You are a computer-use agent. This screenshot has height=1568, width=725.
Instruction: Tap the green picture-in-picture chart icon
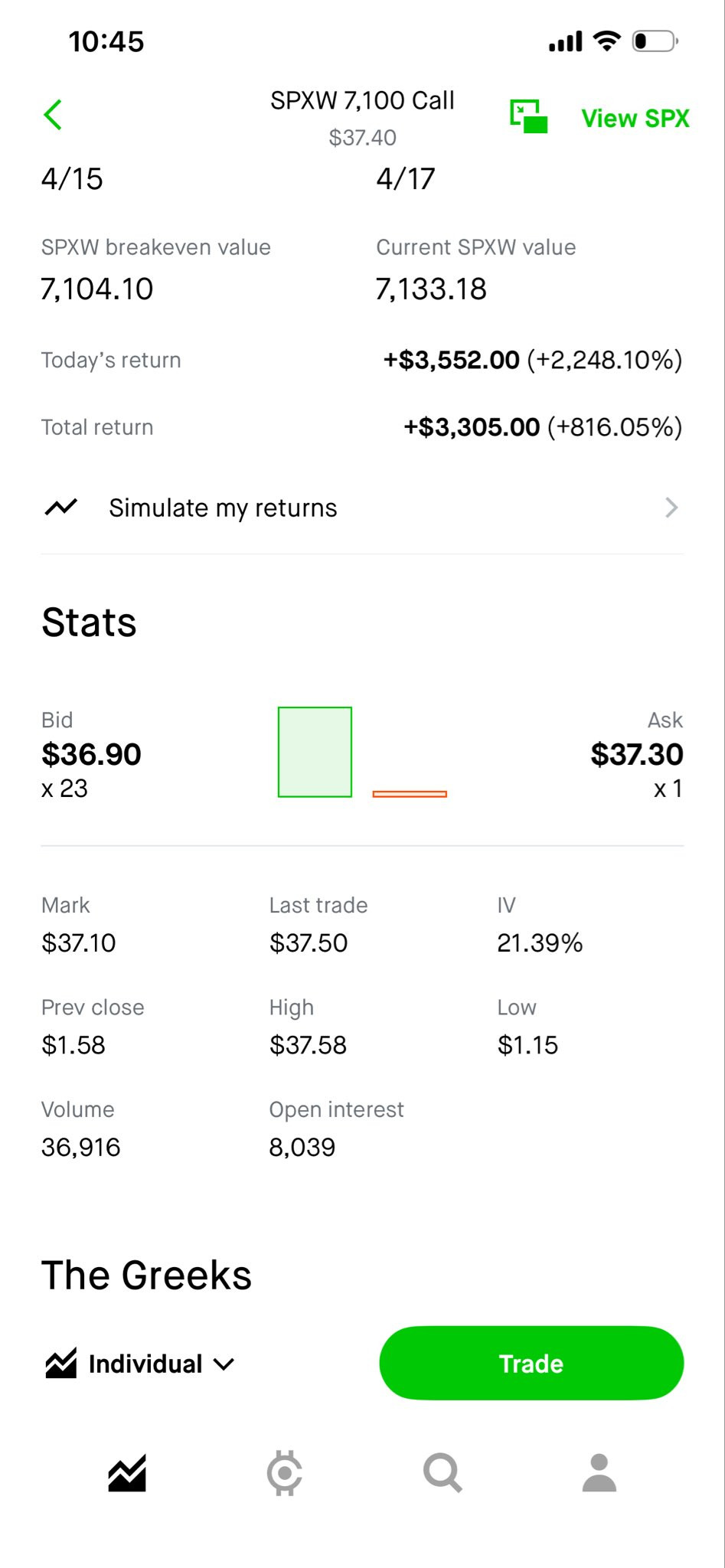click(x=529, y=116)
